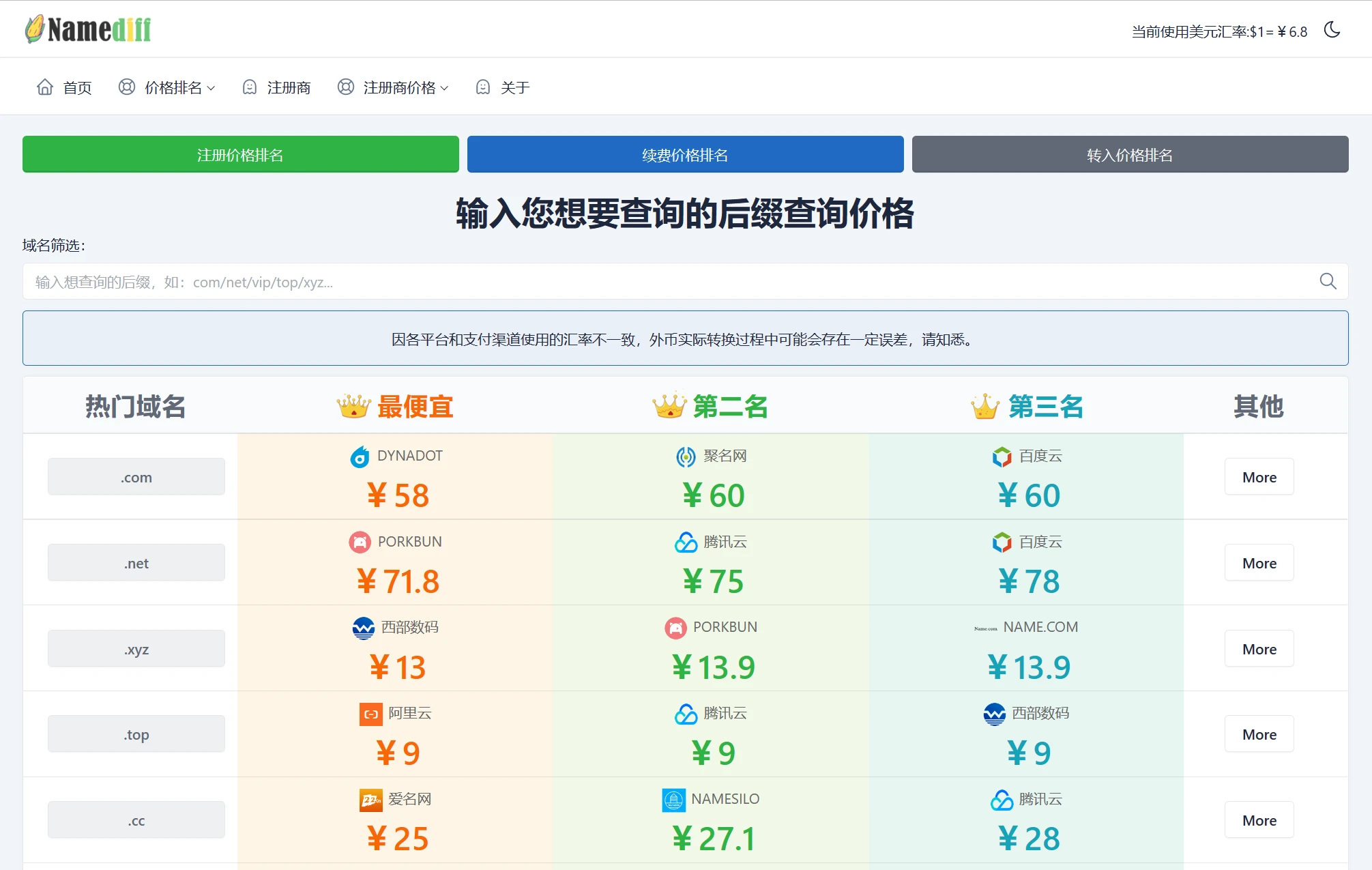The width and height of the screenshot is (1372, 870).
Task: Select the .cc domain button
Action: click(136, 820)
